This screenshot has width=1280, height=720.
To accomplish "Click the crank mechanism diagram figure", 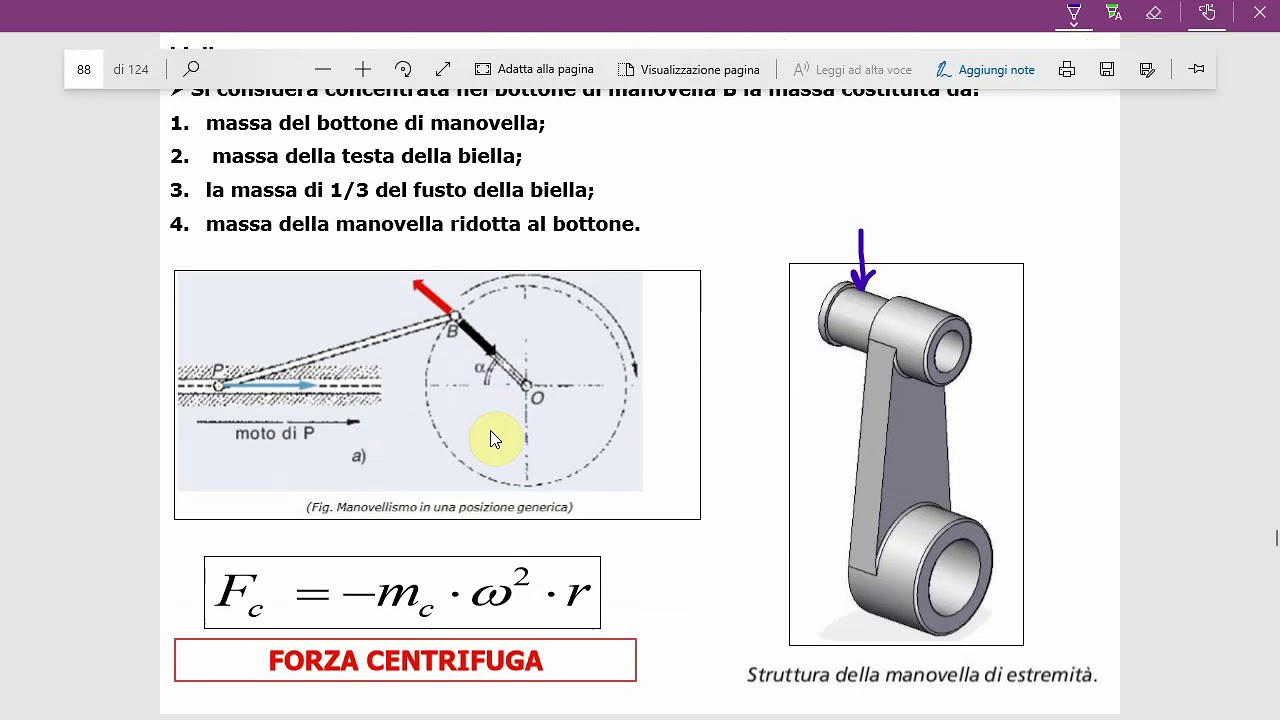I will pos(437,394).
